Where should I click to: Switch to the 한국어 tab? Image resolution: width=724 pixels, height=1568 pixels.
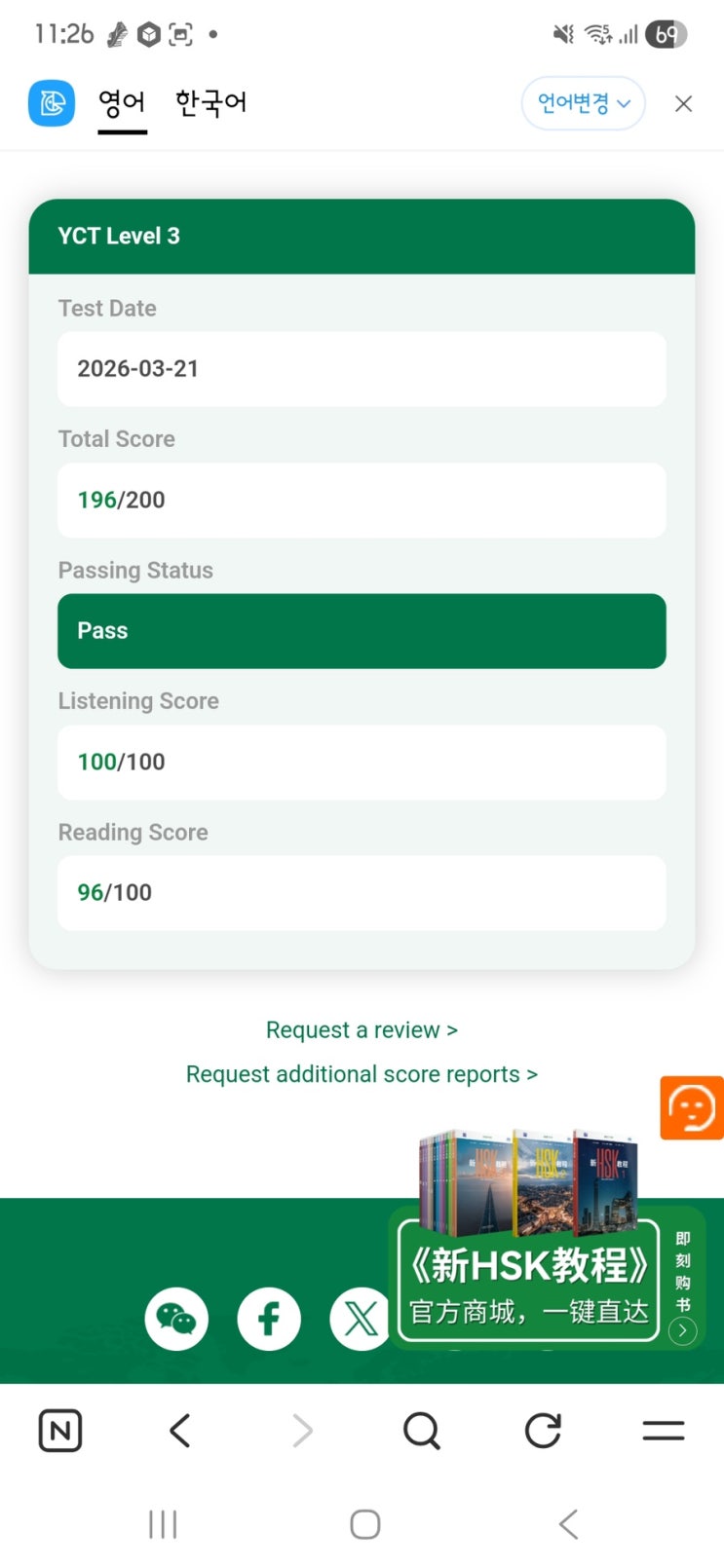pos(210,103)
